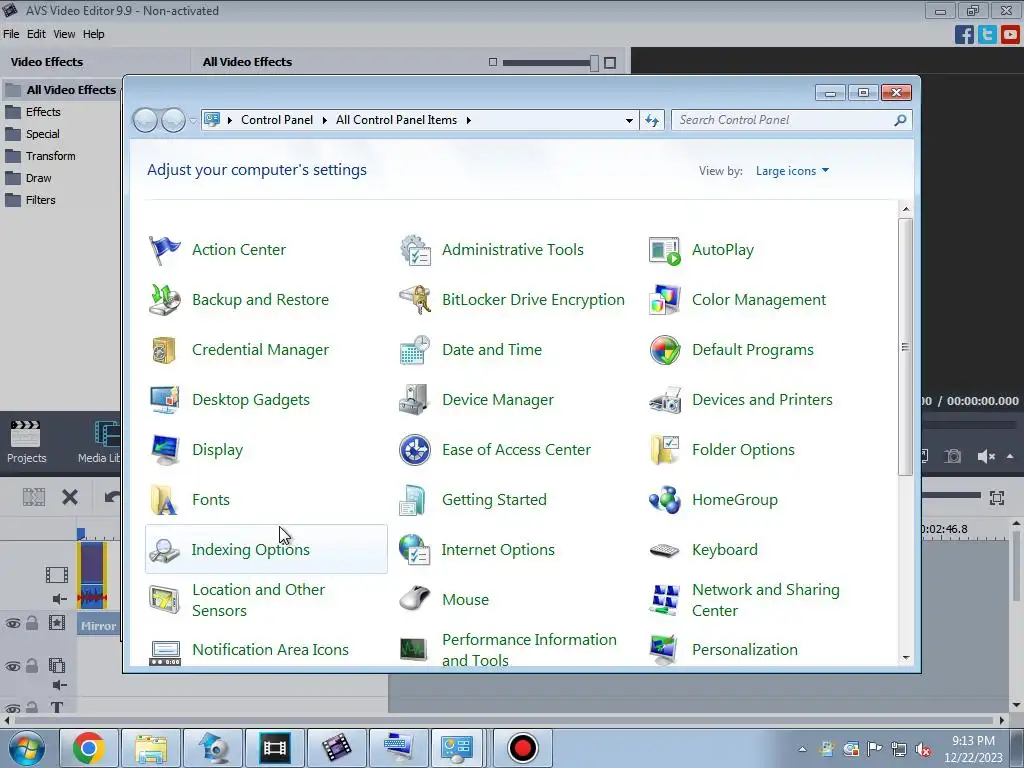Open the View menu in AVS
Image resolution: width=1024 pixels, height=768 pixels.
64,34
